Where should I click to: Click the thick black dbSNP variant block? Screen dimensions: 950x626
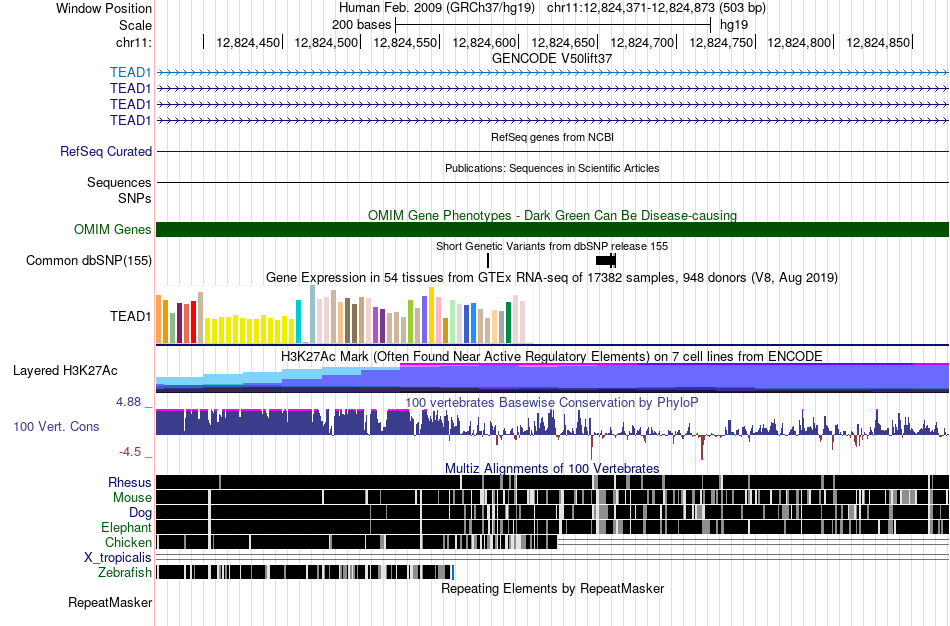(x=606, y=261)
